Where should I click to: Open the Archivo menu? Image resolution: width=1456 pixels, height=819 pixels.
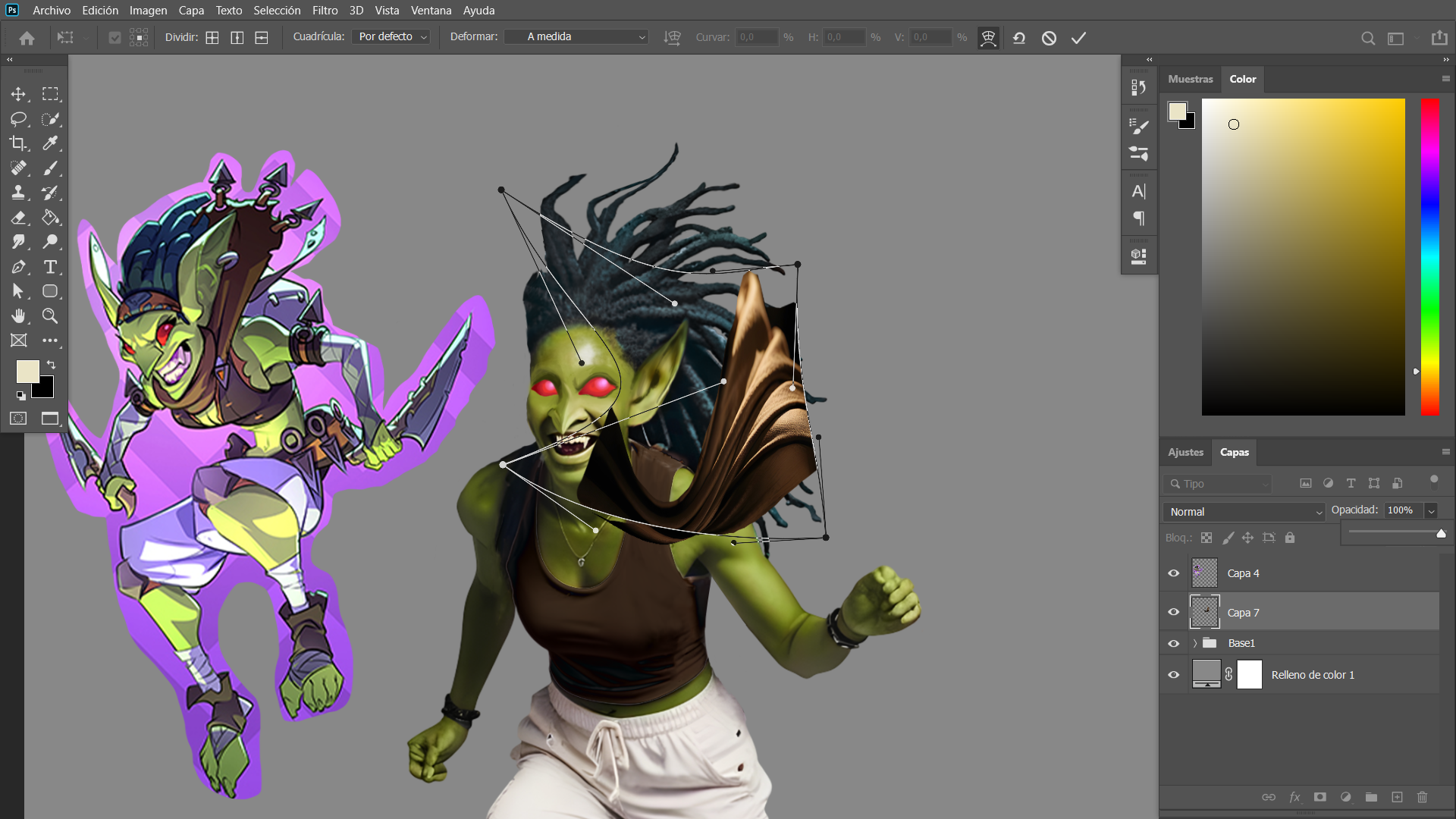(52, 11)
